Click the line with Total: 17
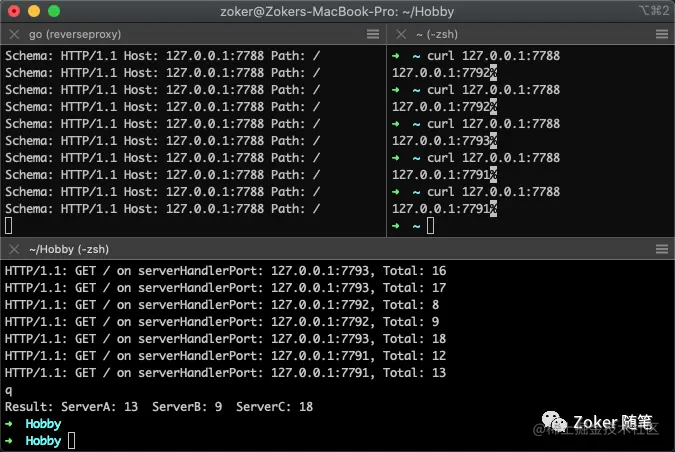The width and height of the screenshot is (675, 452). point(226,288)
